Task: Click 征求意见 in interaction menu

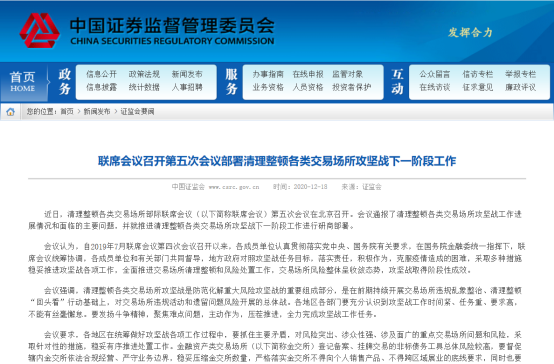Action: pyautogui.click(x=478, y=87)
